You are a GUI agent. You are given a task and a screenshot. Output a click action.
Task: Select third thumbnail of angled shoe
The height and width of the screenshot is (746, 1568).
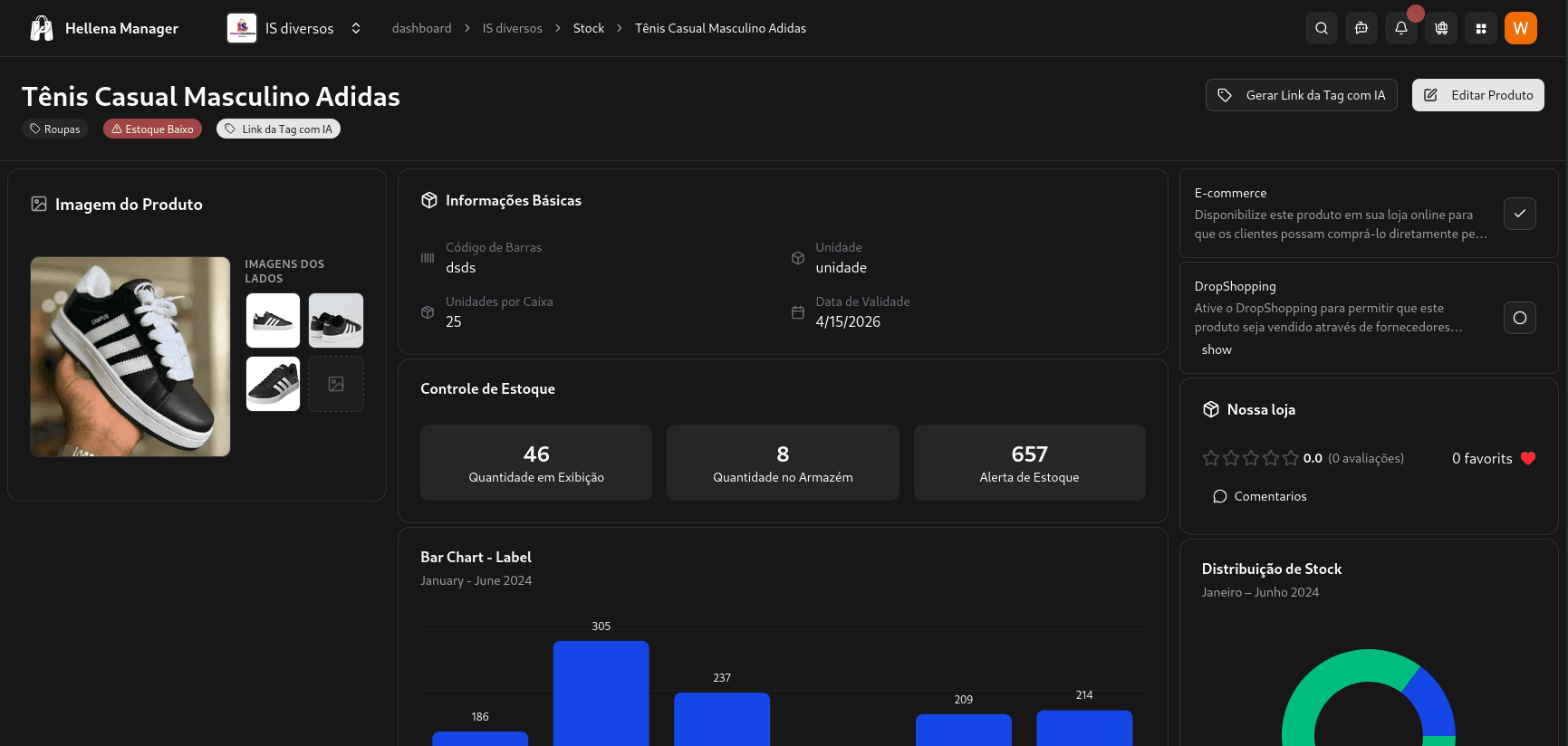point(273,384)
